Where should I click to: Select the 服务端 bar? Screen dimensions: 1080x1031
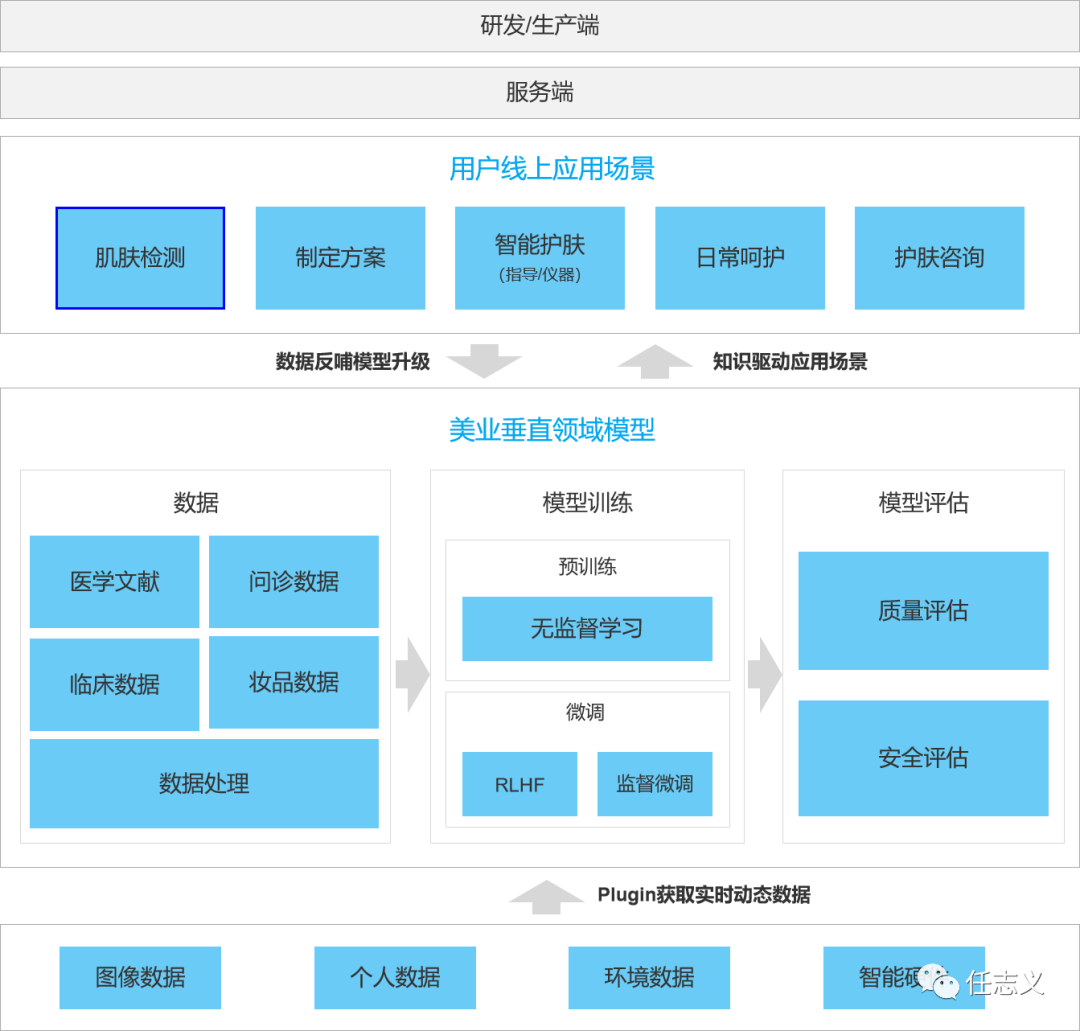point(540,93)
